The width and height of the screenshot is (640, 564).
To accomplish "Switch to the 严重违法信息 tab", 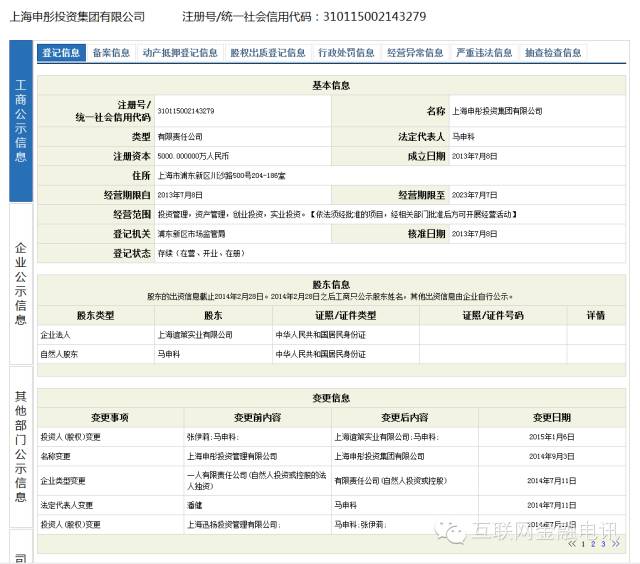I will 484,53.
